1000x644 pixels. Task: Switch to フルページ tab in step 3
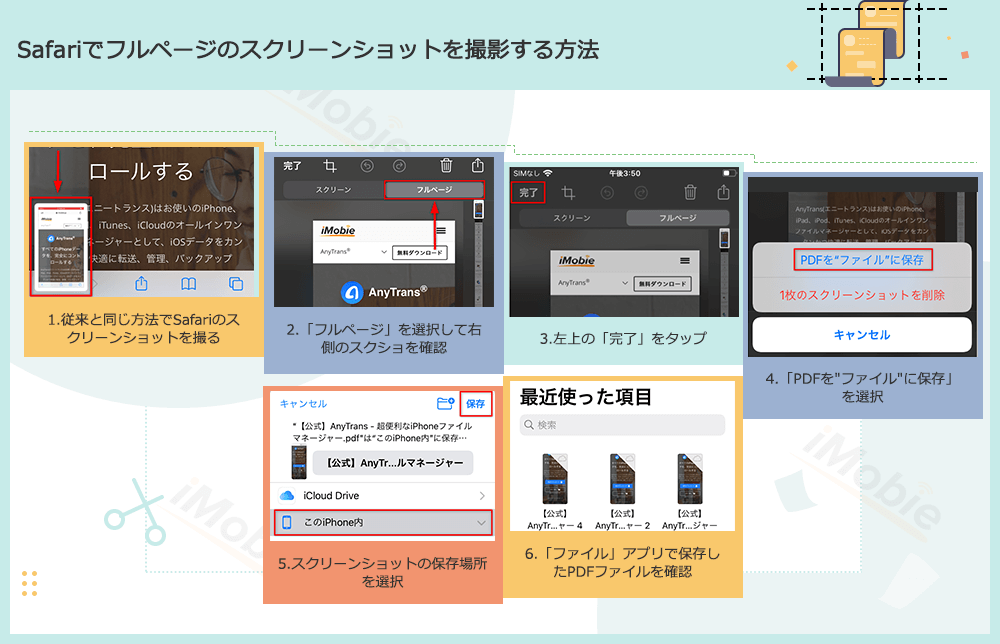click(677, 218)
